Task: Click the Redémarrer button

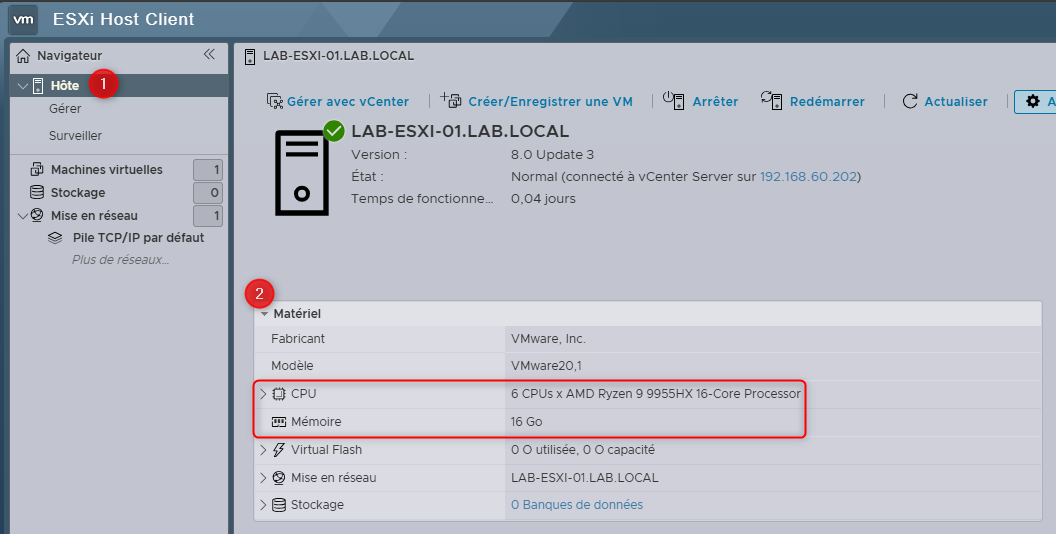Action: click(x=813, y=101)
